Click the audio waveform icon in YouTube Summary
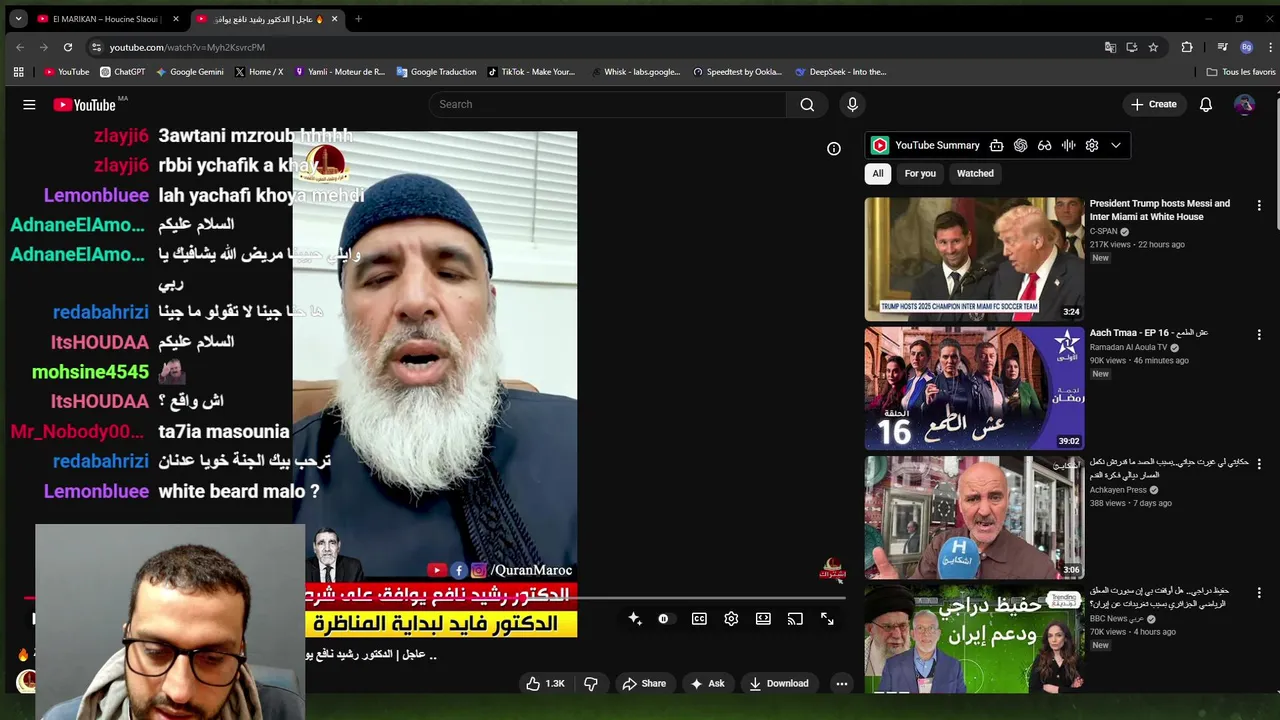The image size is (1280, 720). pos(1068,145)
